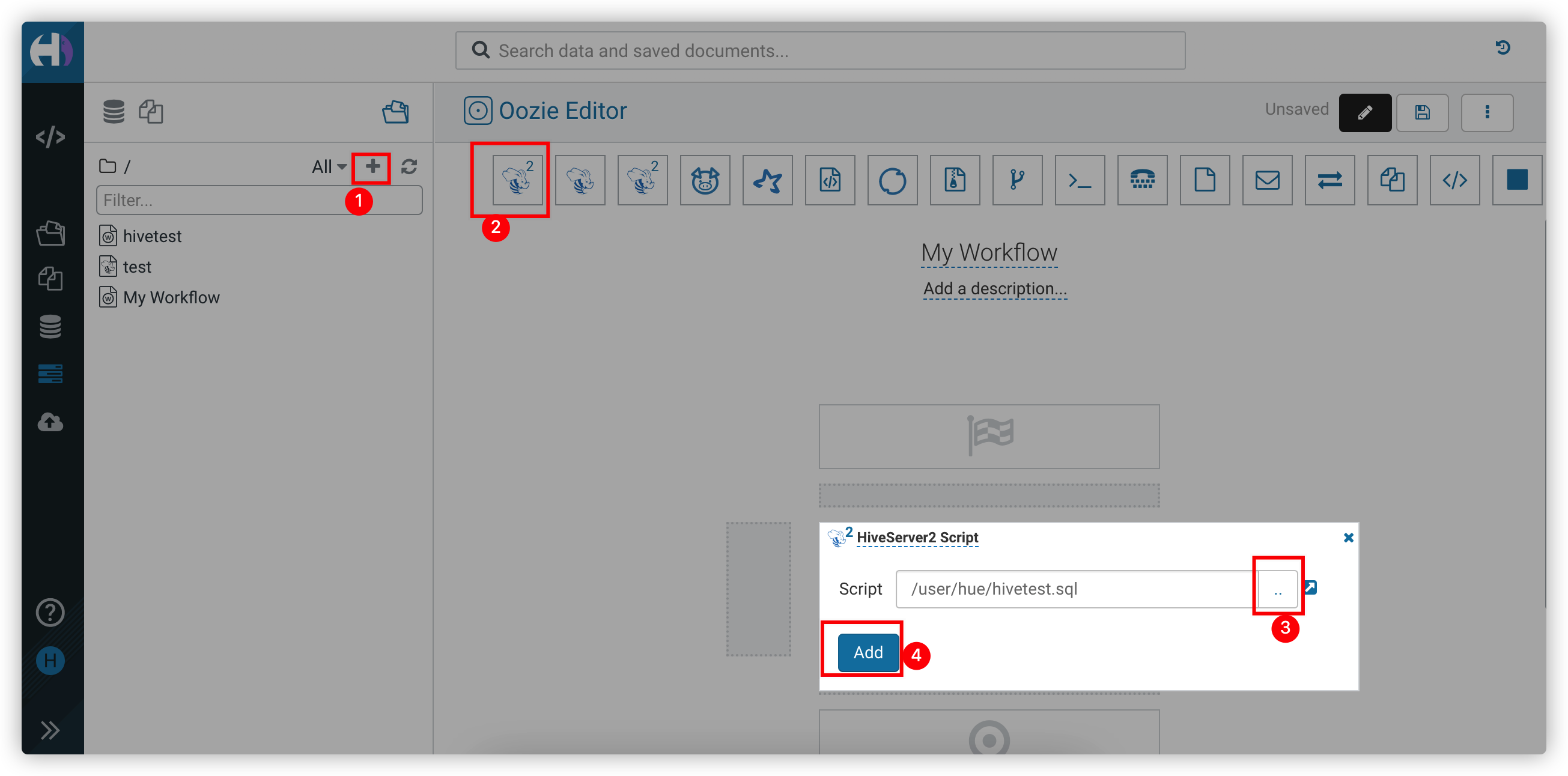Select the Email action
Screen dimensions: 1568x776
pos(1267,180)
